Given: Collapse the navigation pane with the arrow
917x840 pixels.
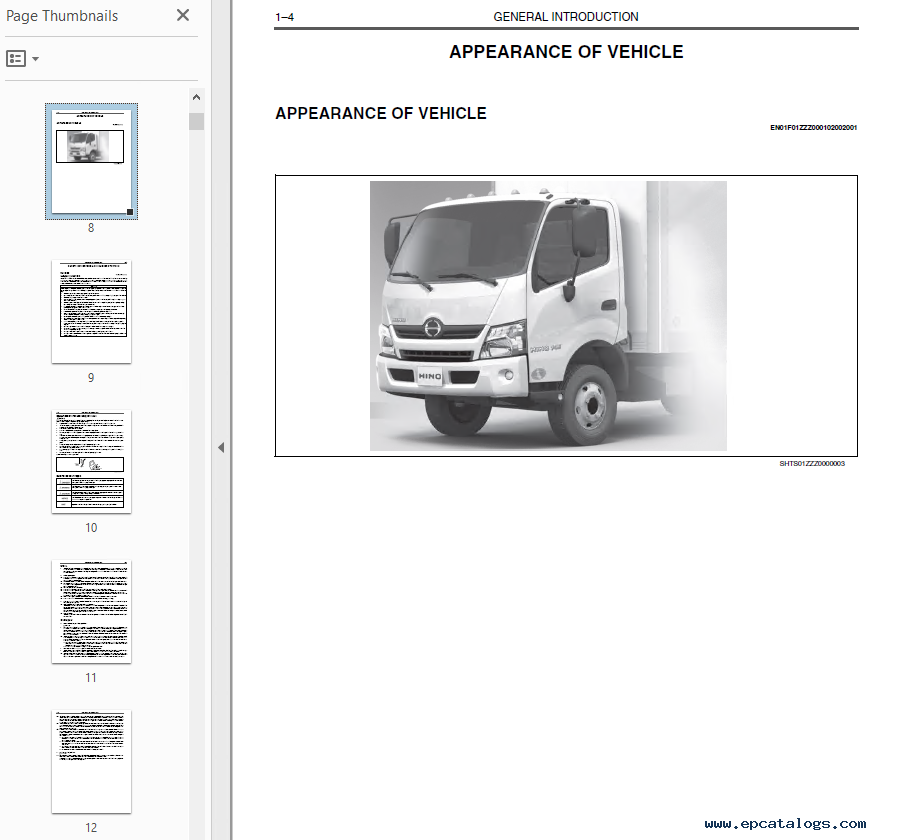Looking at the screenshot, I should point(221,447).
